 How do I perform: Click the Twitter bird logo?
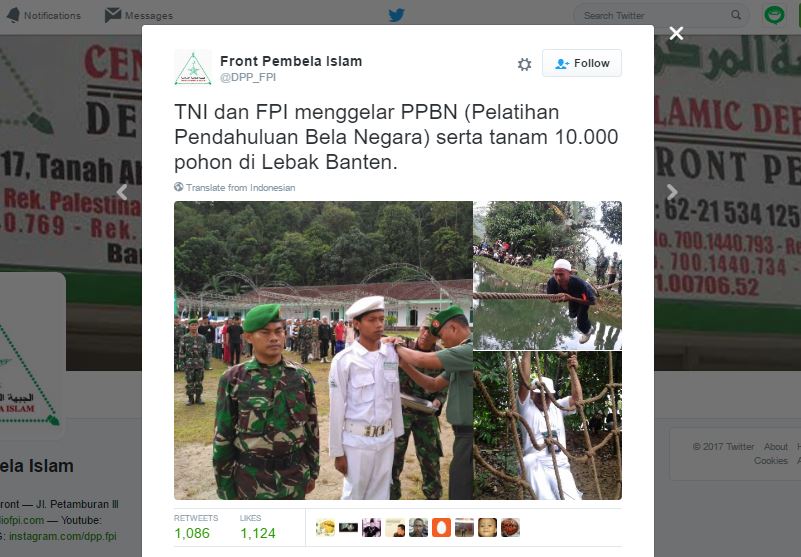[396, 15]
